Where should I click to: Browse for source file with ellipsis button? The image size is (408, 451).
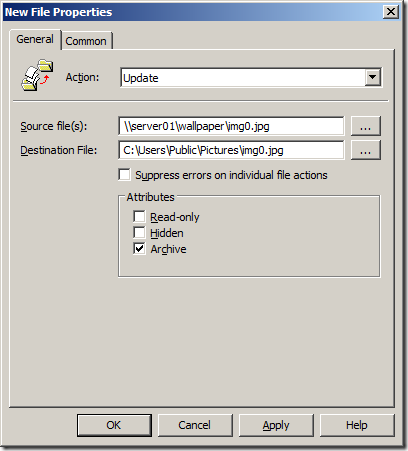click(366, 126)
